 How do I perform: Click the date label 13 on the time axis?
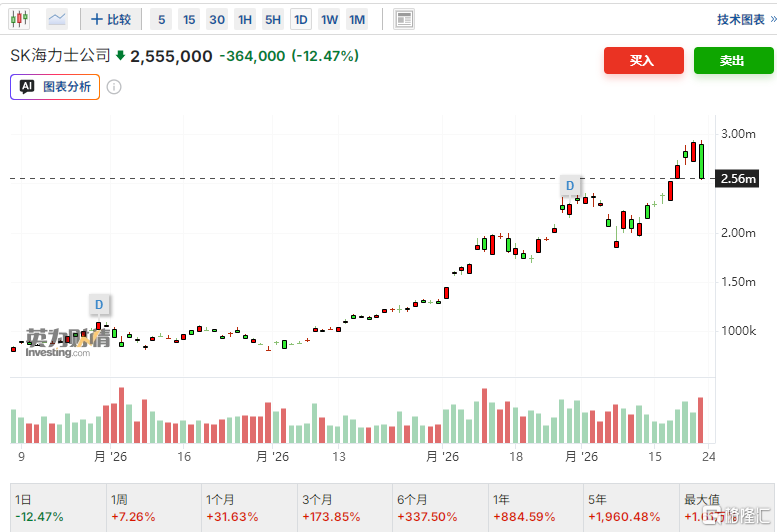(x=338, y=456)
